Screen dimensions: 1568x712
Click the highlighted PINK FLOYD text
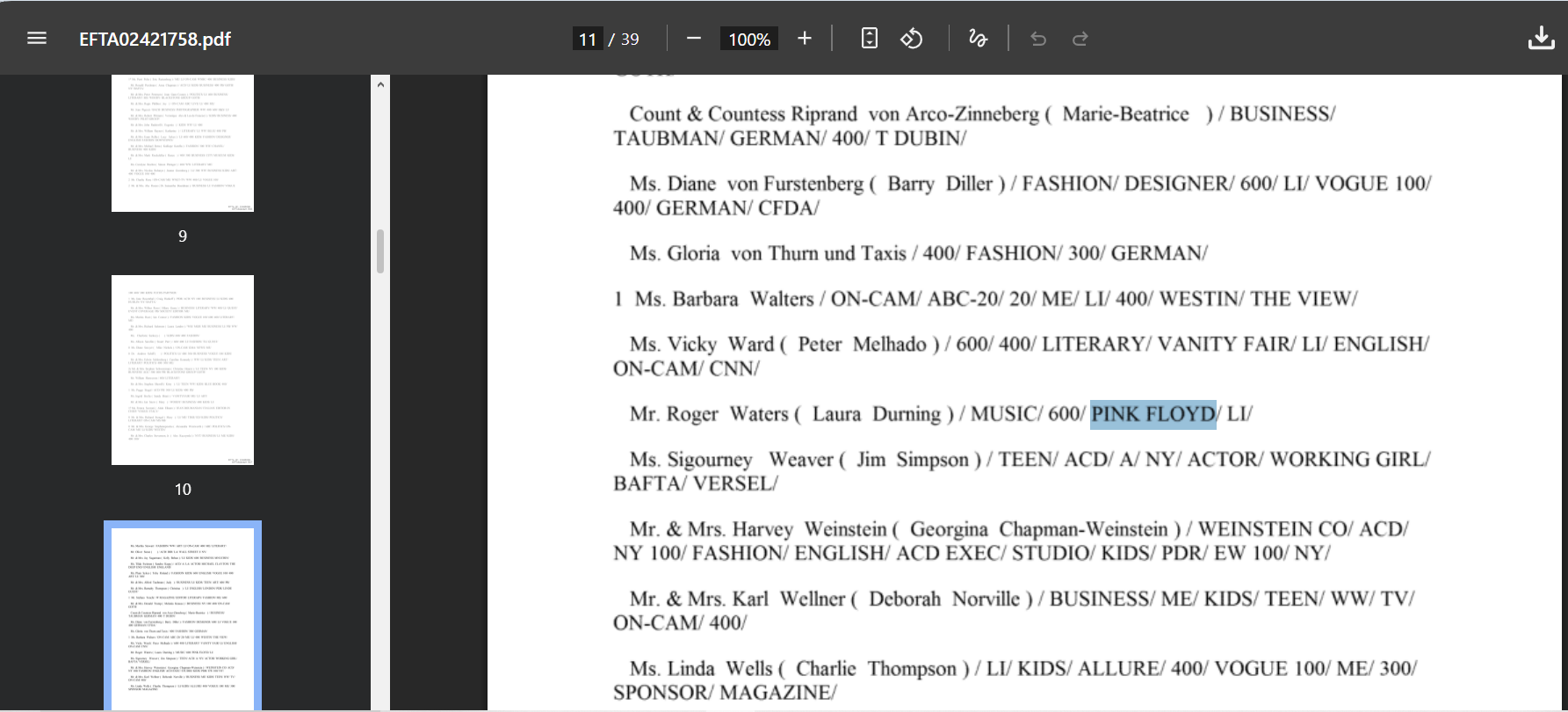(x=1153, y=414)
